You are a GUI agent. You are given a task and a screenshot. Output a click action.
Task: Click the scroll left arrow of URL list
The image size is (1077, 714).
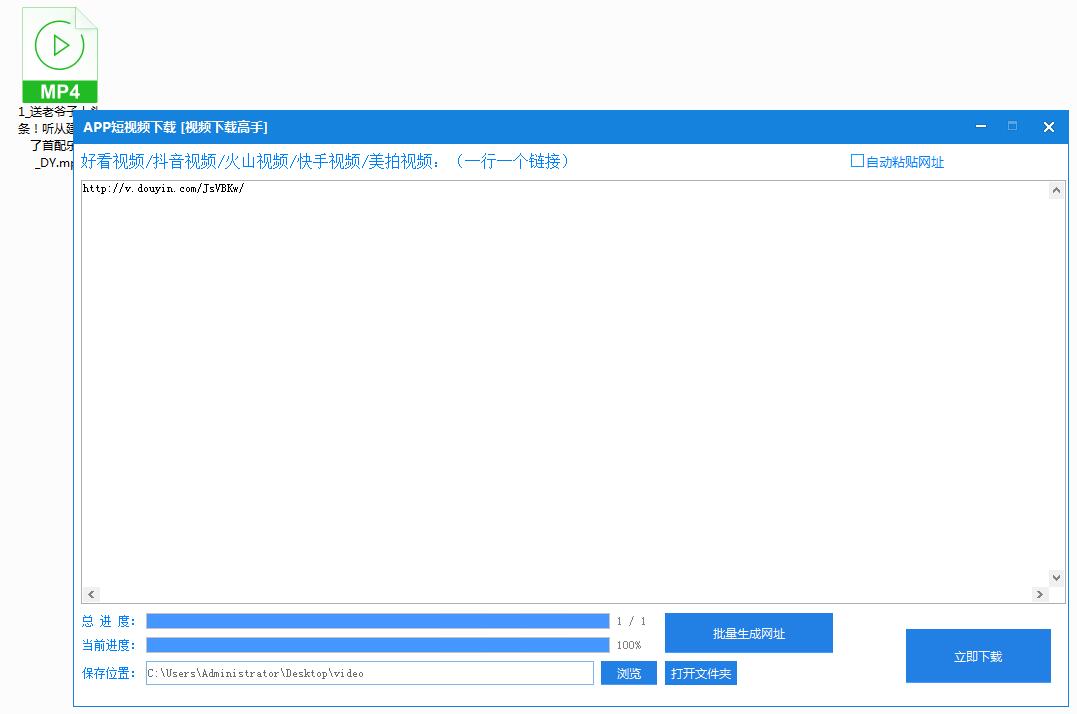[x=91, y=594]
